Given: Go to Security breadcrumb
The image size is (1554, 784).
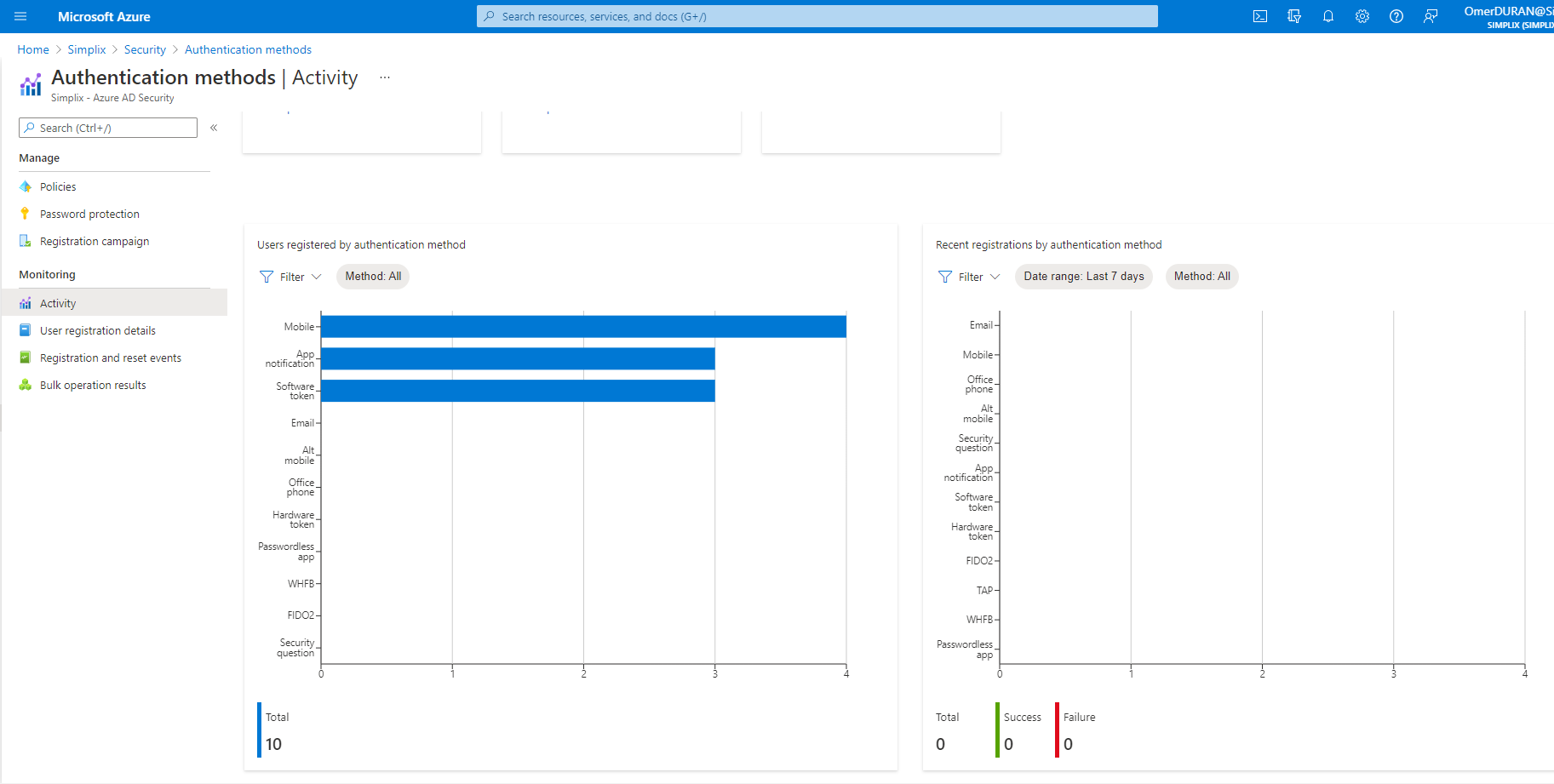Looking at the screenshot, I should [145, 49].
